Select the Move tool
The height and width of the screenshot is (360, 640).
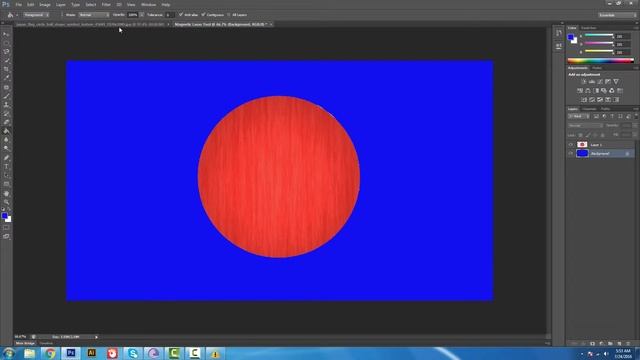(x=6, y=34)
